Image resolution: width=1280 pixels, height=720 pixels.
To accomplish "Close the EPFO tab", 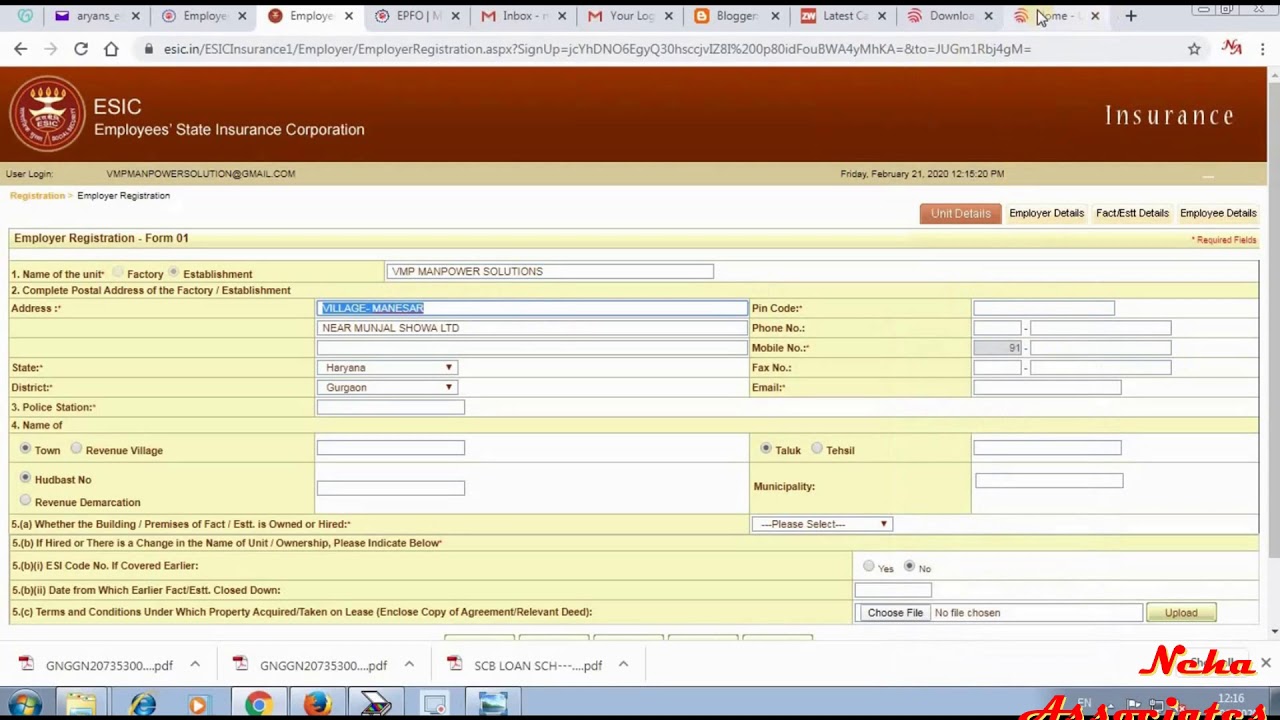I will [x=455, y=16].
